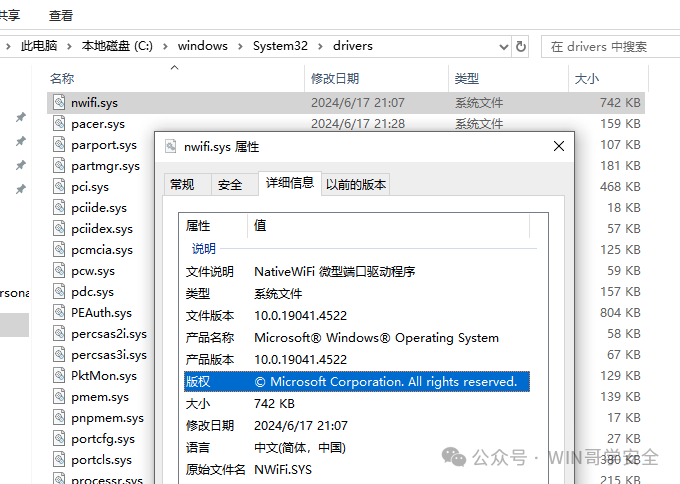Click the parport.sys file icon

pyautogui.click(x=59, y=144)
